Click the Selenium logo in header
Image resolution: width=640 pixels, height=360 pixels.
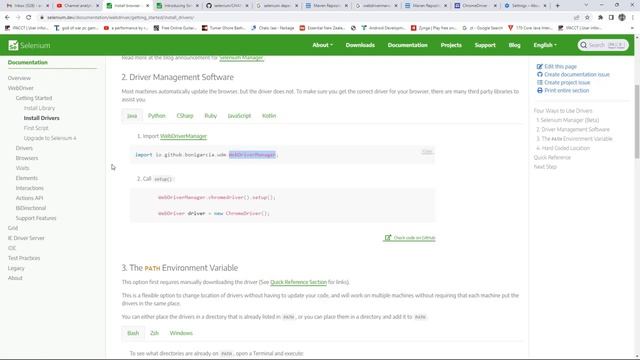[29, 45]
